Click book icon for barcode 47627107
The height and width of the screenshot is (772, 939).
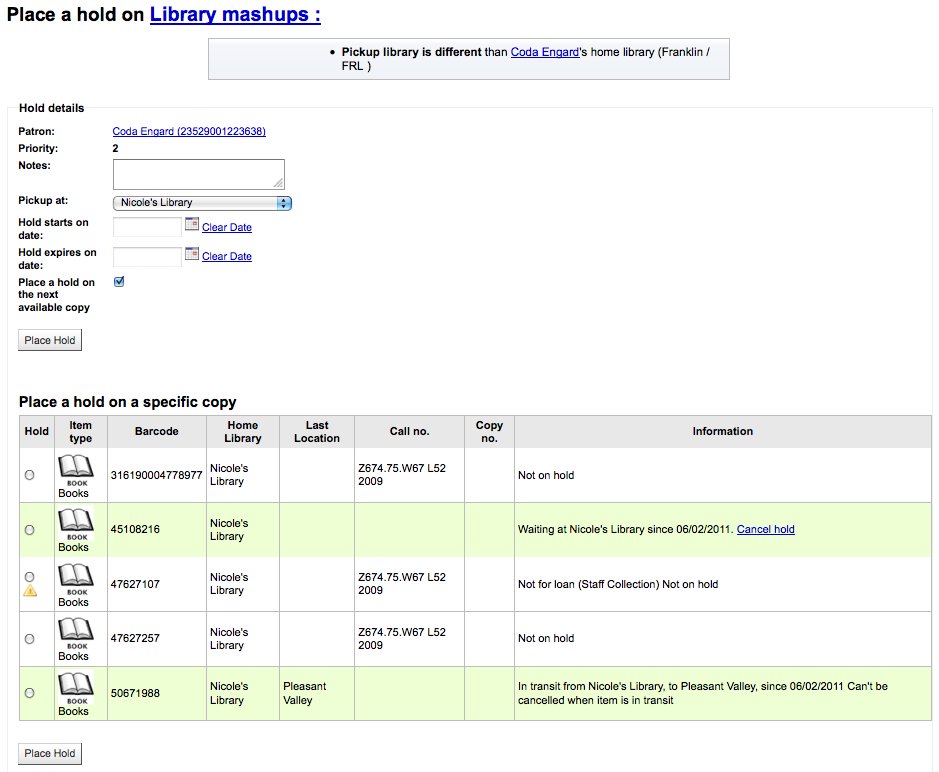click(x=75, y=580)
